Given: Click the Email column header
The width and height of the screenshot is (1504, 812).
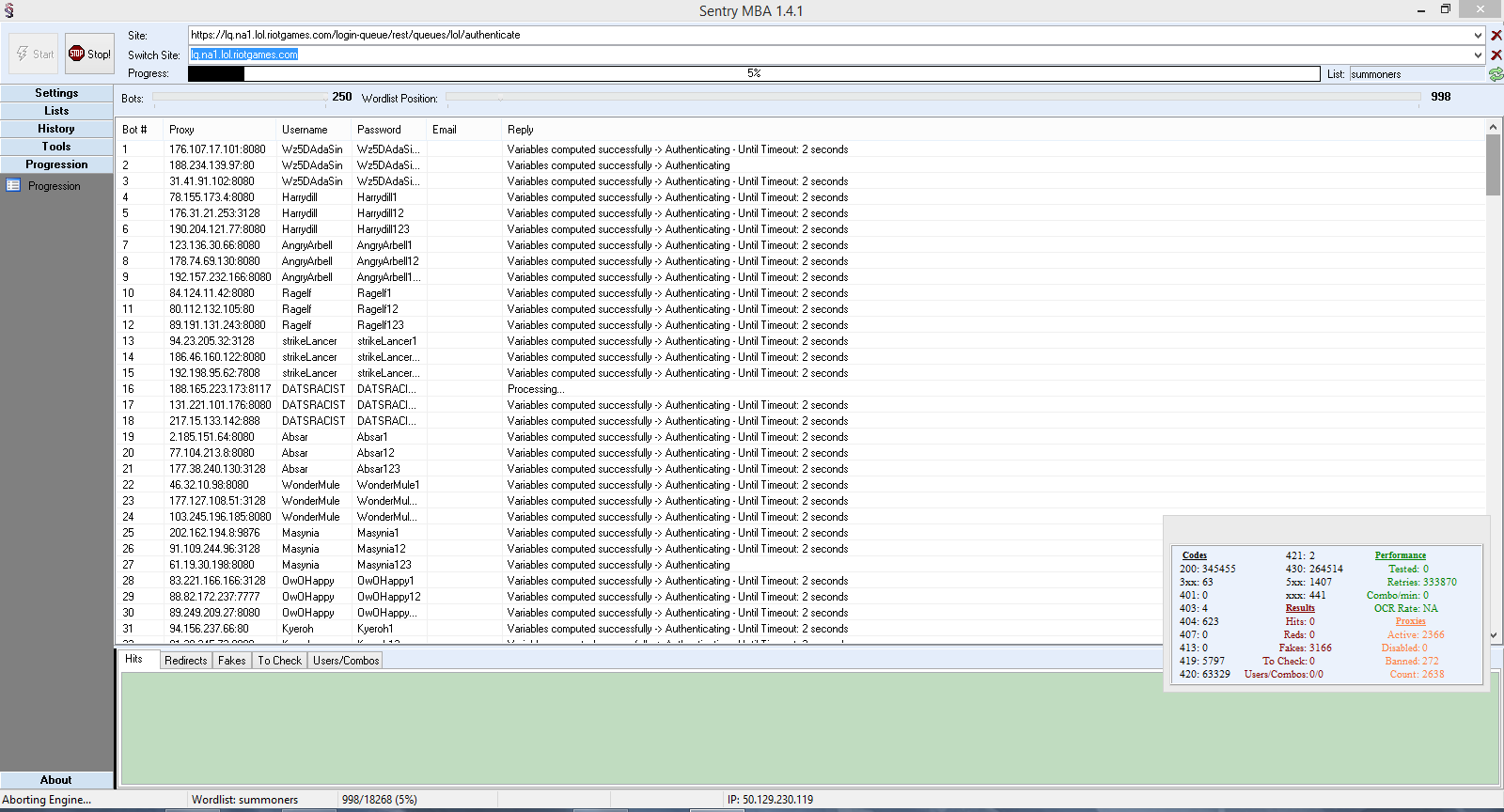Looking at the screenshot, I should click(x=464, y=130).
